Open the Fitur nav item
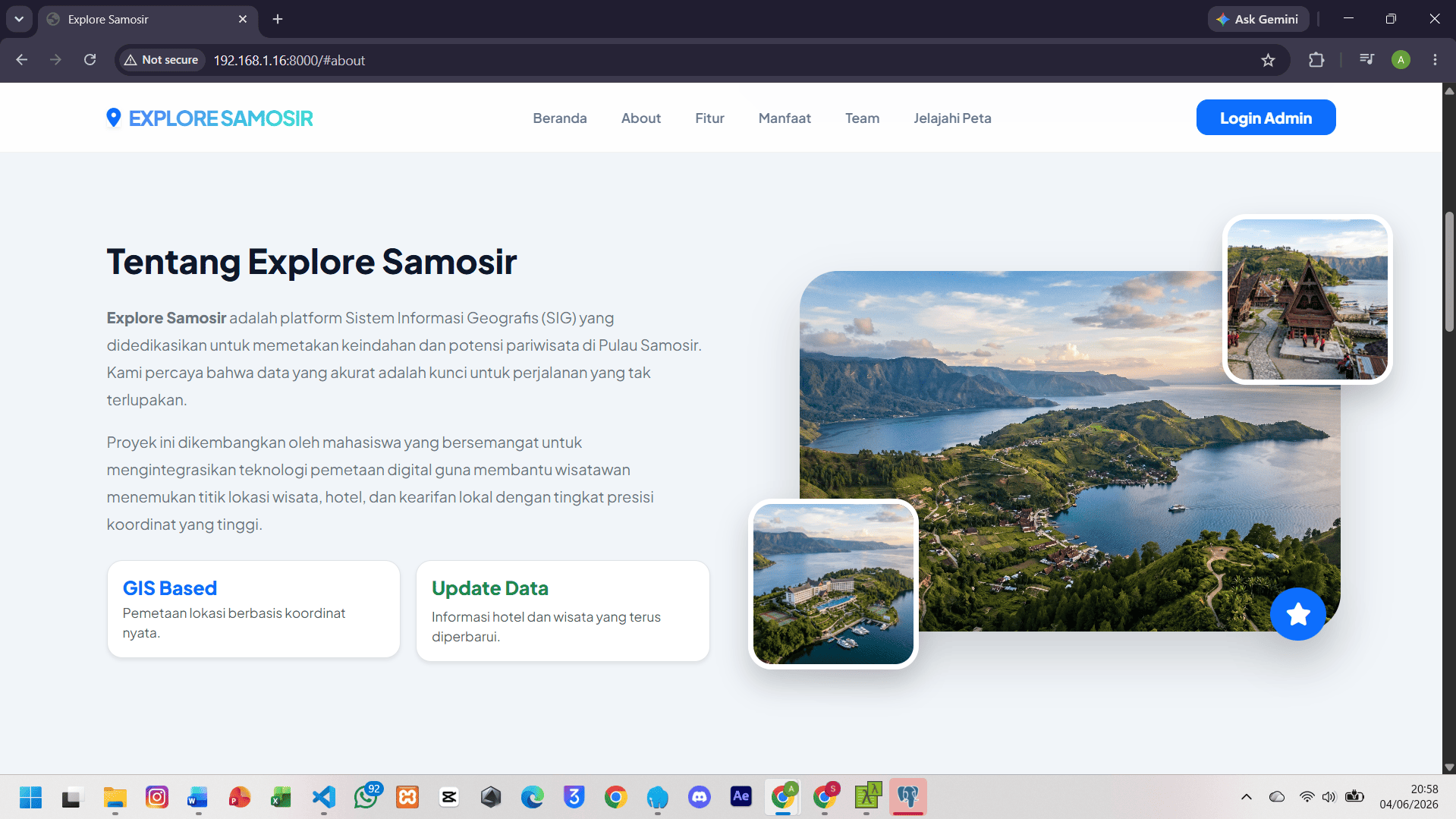Screen dimensions: 1456x819 tap(709, 118)
